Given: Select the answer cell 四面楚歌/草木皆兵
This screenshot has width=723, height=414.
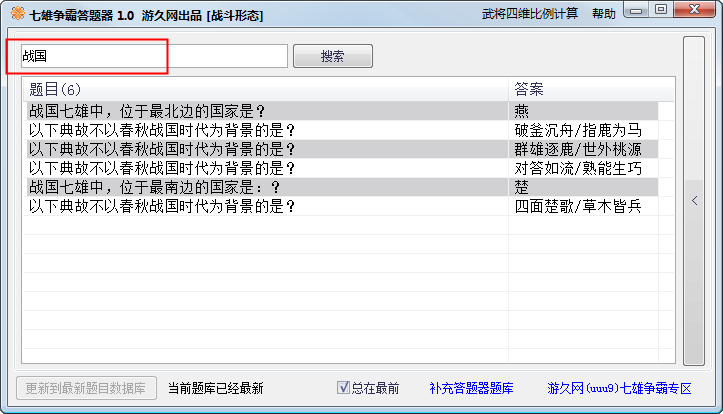Looking at the screenshot, I should click(x=584, y=206).
